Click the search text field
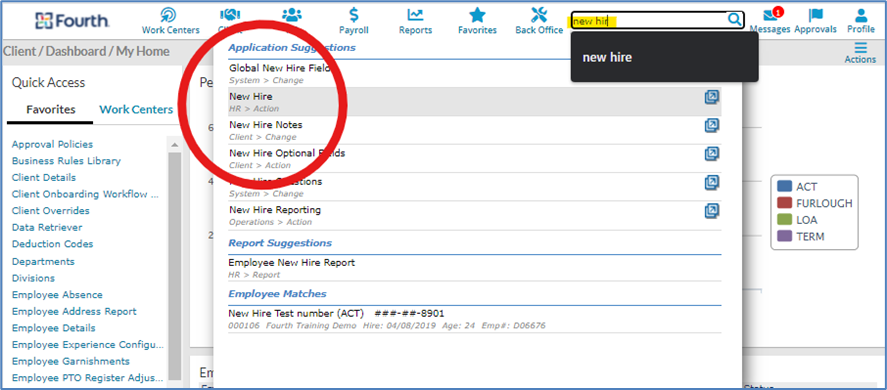Viewport: 887px width, 390px height. 649,21
